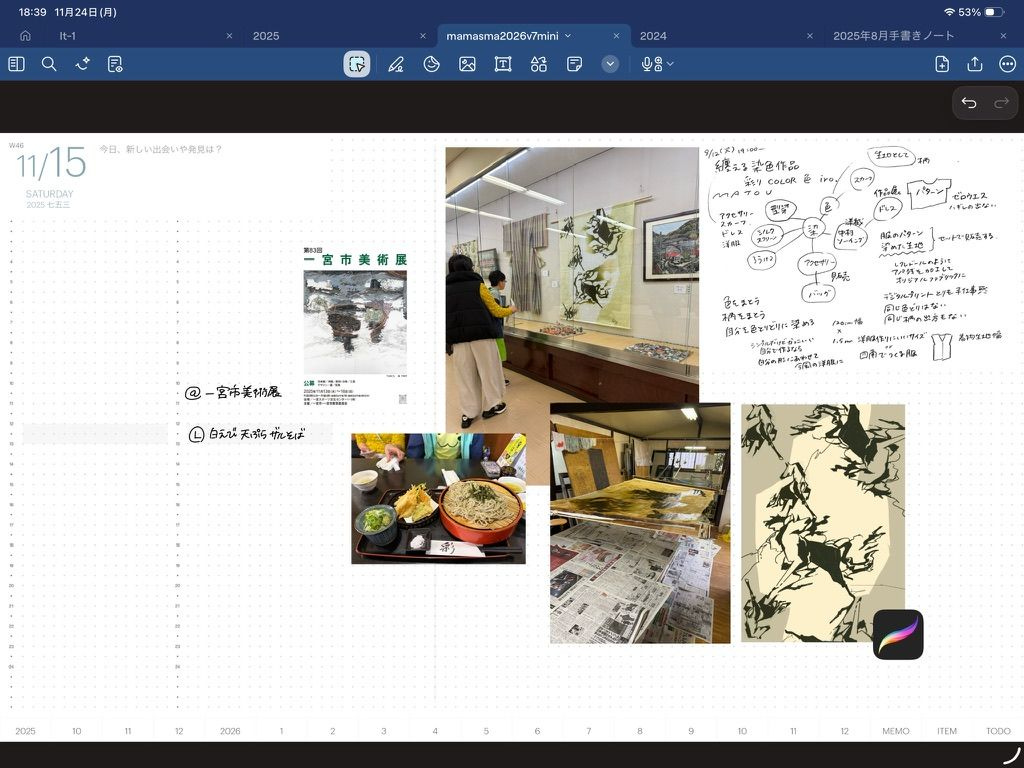This screenshot has width=1024, height=768.
Task: Toggle the sidebar thumbnails panel
Action: [16, 64]
